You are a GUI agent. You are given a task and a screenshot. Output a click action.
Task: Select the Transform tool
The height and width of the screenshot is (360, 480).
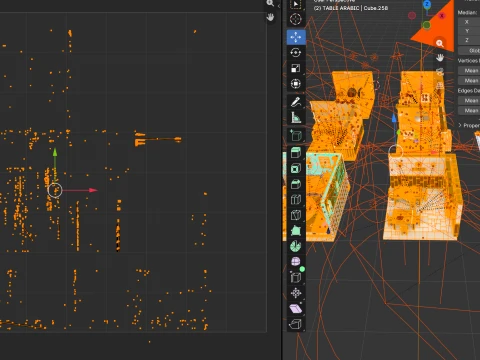(x=296, y=84)
